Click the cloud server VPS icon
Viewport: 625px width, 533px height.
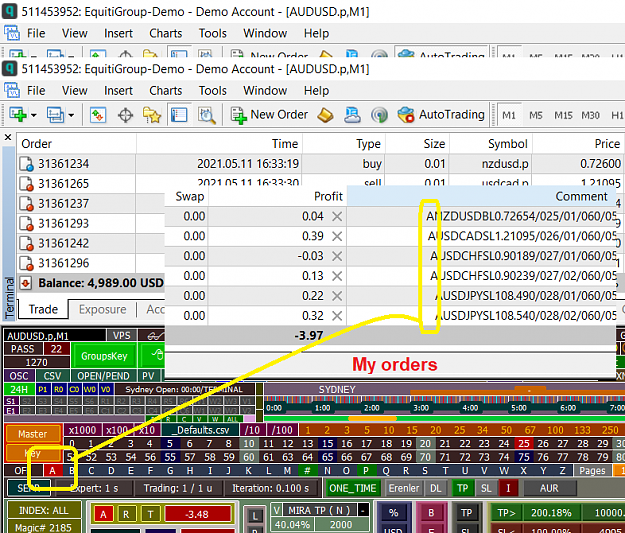click(352, 115)
